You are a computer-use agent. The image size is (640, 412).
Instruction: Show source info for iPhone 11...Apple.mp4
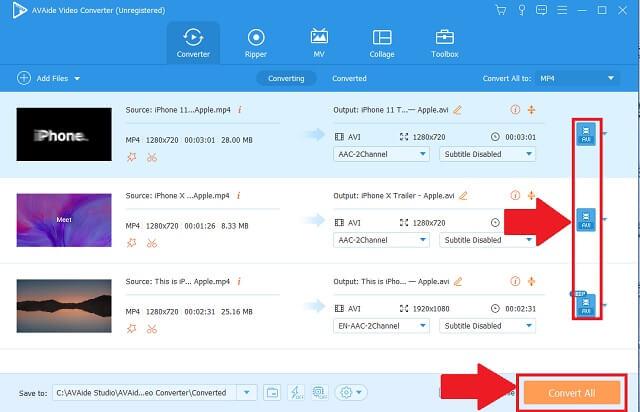(240, 110)
